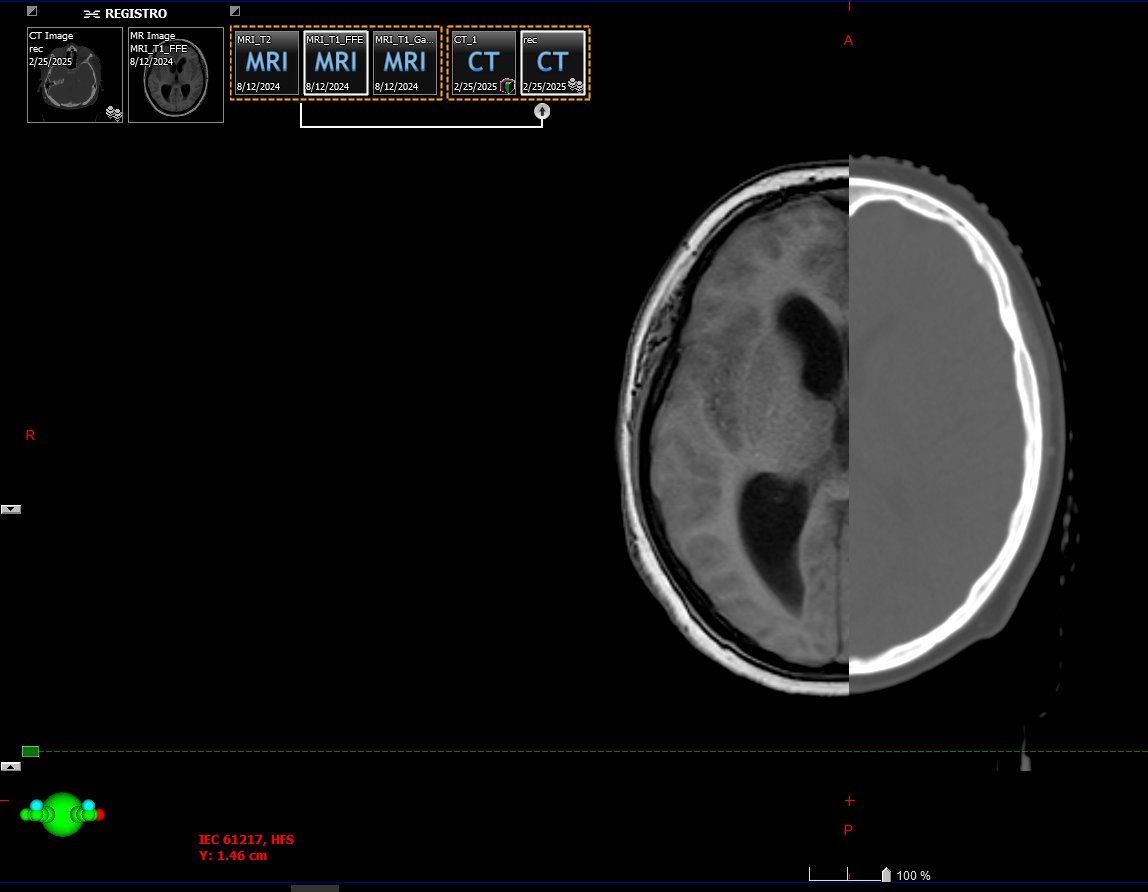The image size is (1148, 892).
Task: Click the registration link arrow under rec CT
Action: pos(542,112)
